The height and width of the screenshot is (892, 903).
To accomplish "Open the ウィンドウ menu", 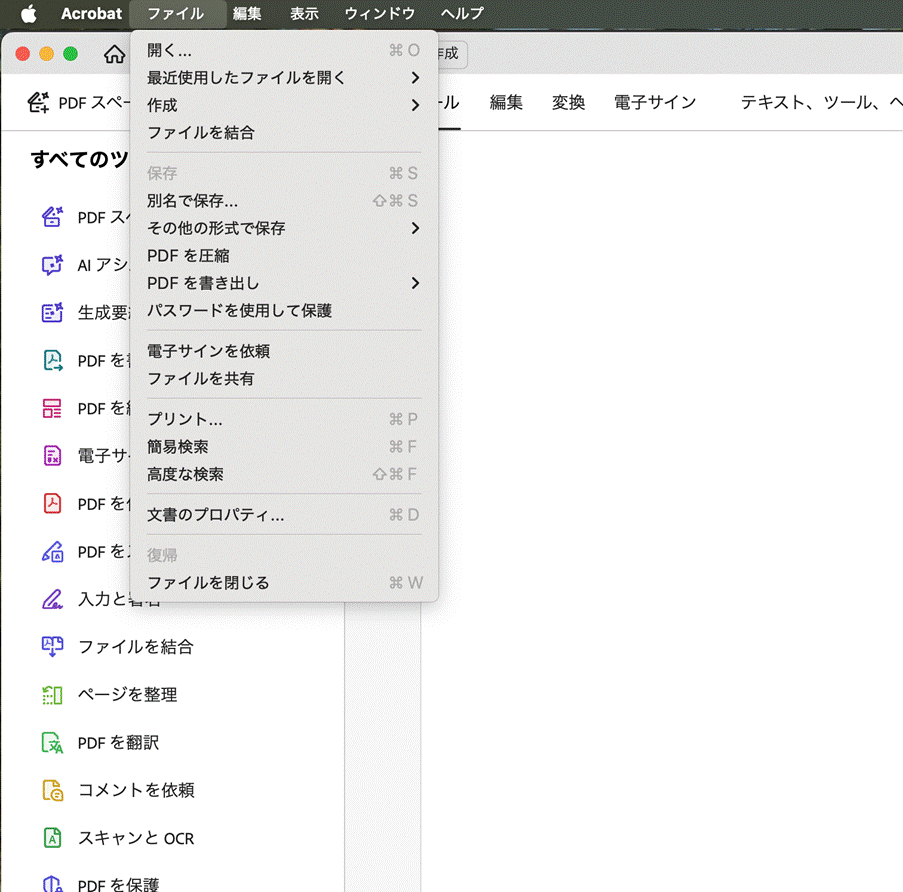I will coord(380,13).
